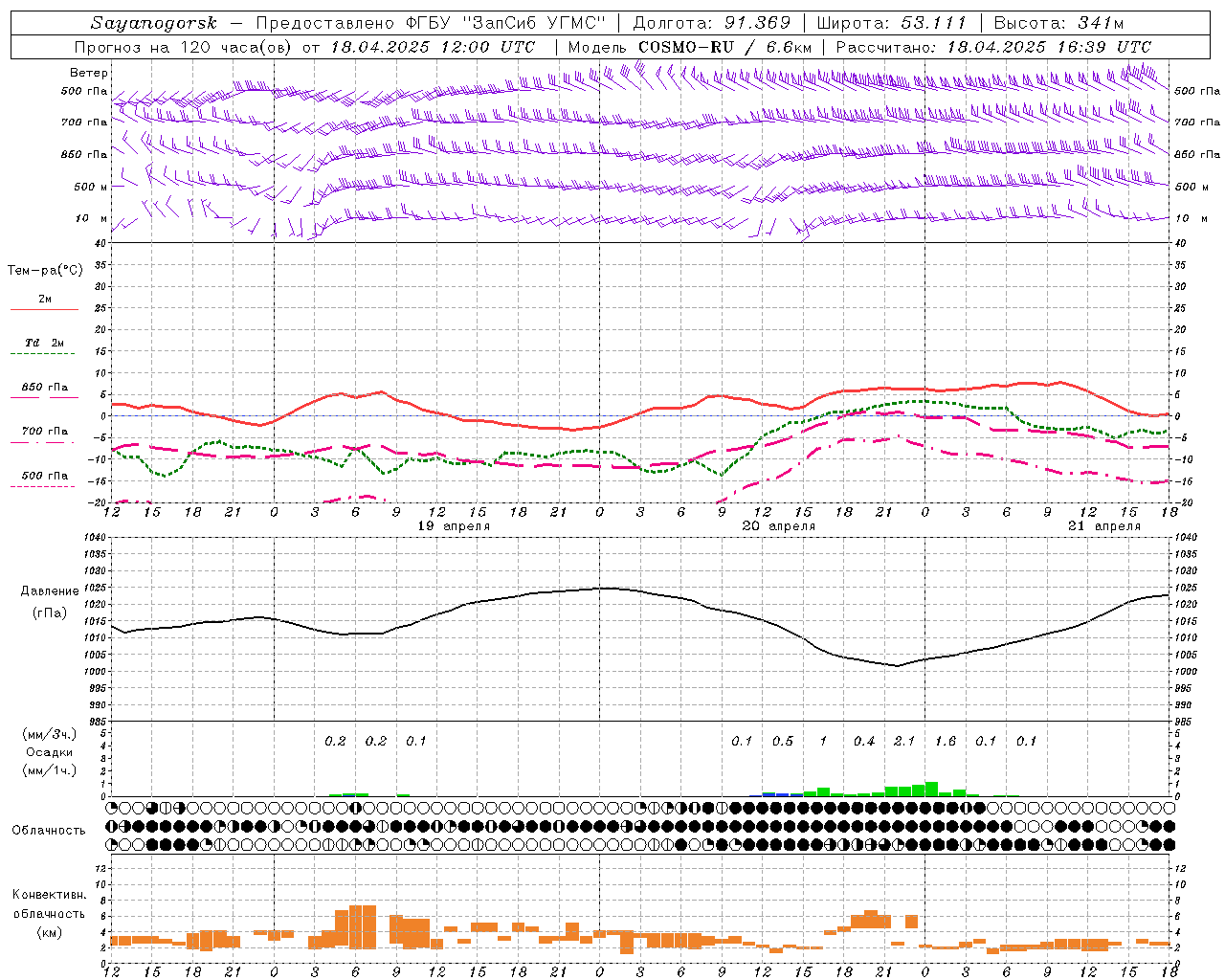
Task: Click the "0.4" precipitation amount value
Action: 864,742
